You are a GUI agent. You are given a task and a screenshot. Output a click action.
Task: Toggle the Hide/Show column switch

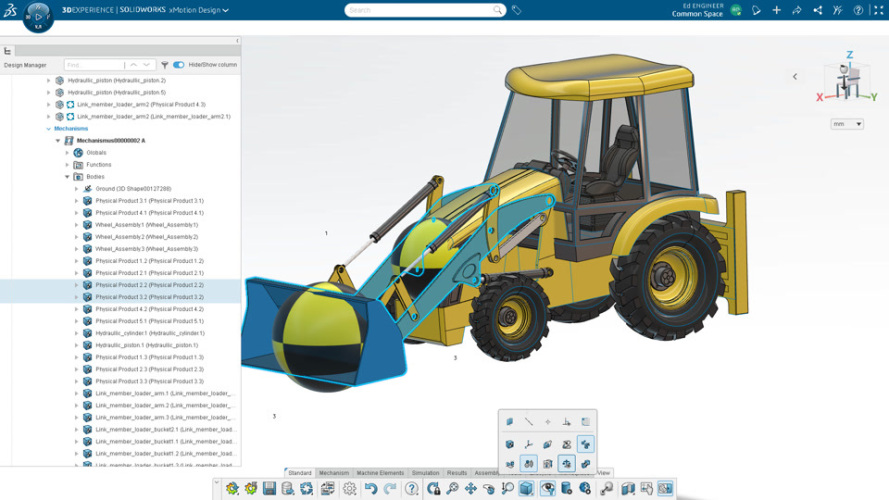coord(179,65)
